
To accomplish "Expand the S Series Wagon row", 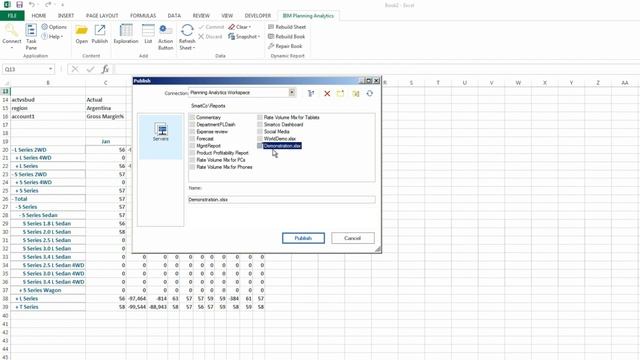I will [21, 290].
